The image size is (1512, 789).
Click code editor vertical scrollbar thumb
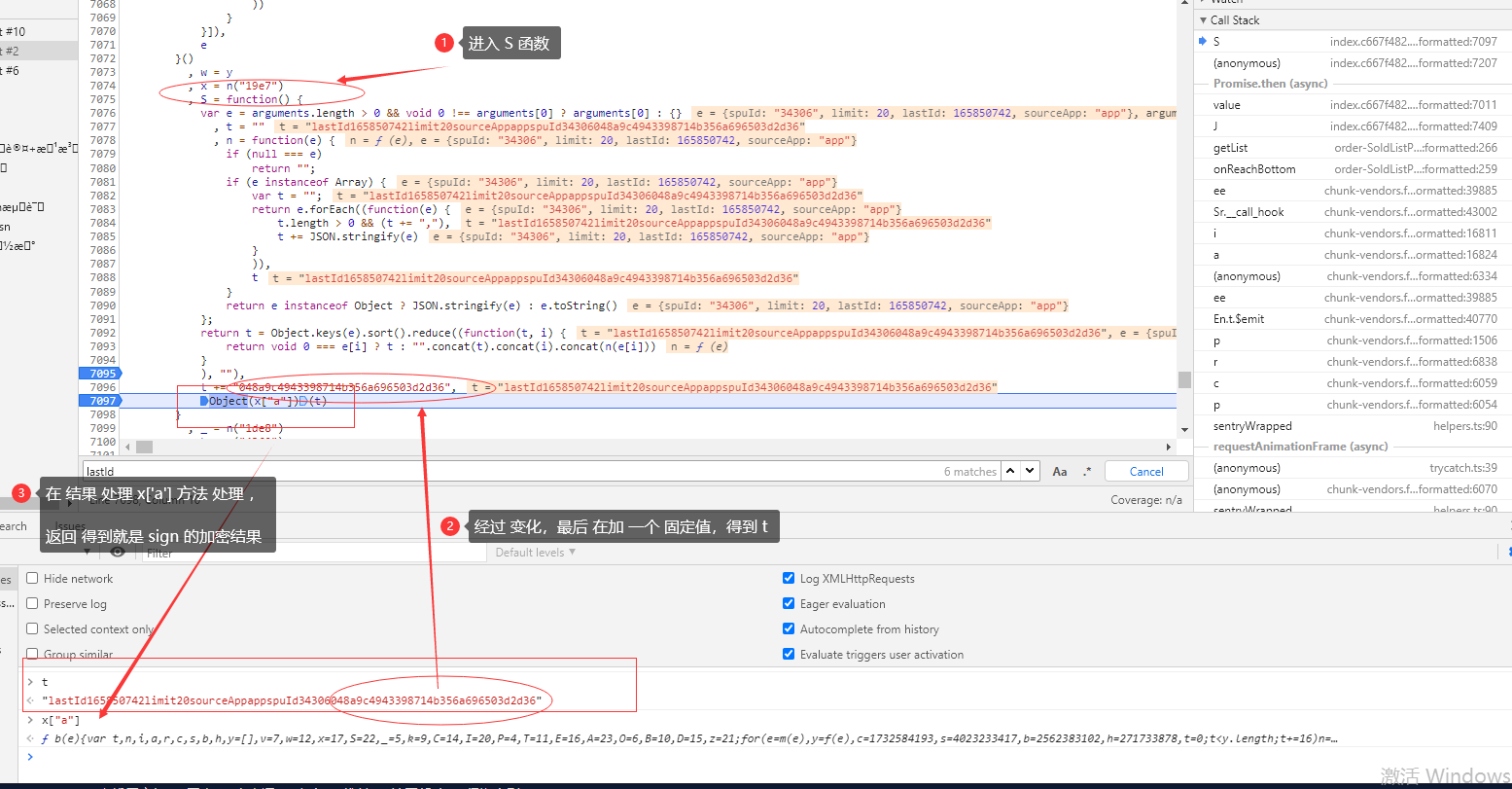[x=1183, y=378]
